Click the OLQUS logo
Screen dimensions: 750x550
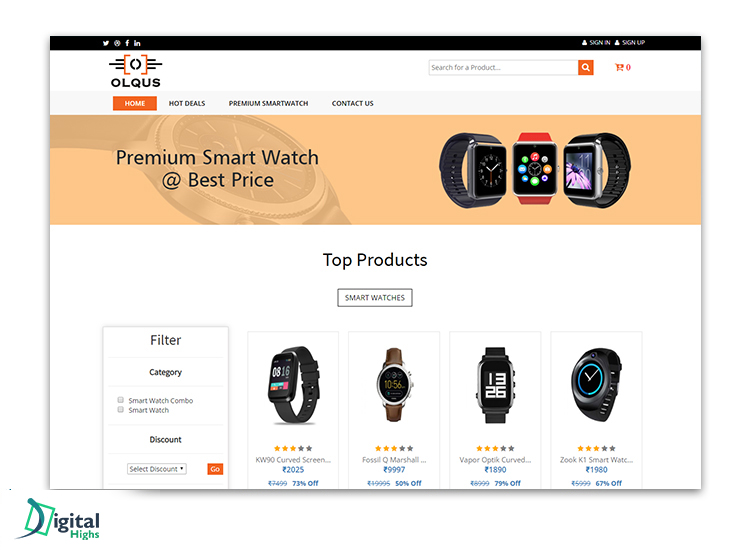click(x=136, y=71)
